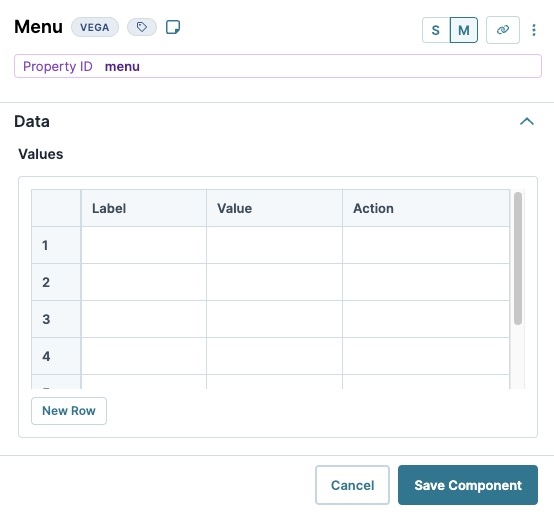Image resolution: width=554 pixels, height=522 pixels.
Task: Click the VEGA badge
Action: click(x=95, y=27)
